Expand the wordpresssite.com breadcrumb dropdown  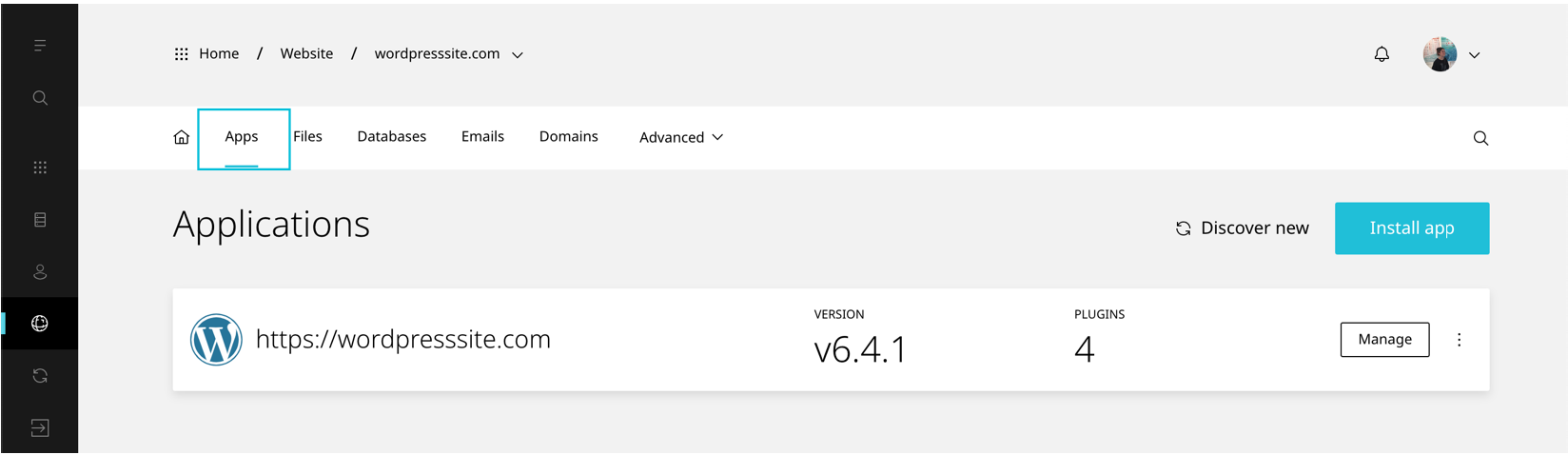tap(518, 55)
